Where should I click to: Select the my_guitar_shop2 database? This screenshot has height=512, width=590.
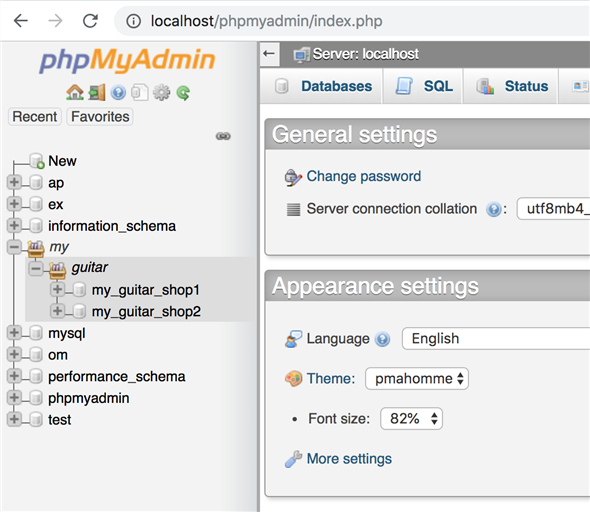[x=146, y=312]
